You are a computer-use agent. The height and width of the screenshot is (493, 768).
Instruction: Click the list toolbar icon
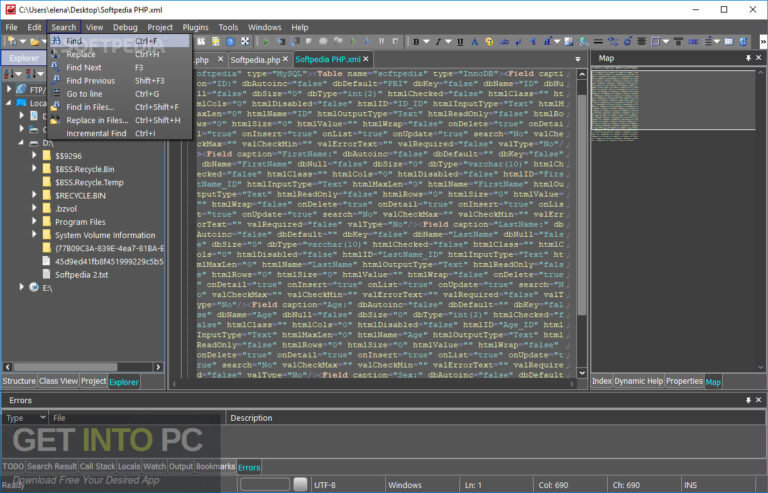708,42
